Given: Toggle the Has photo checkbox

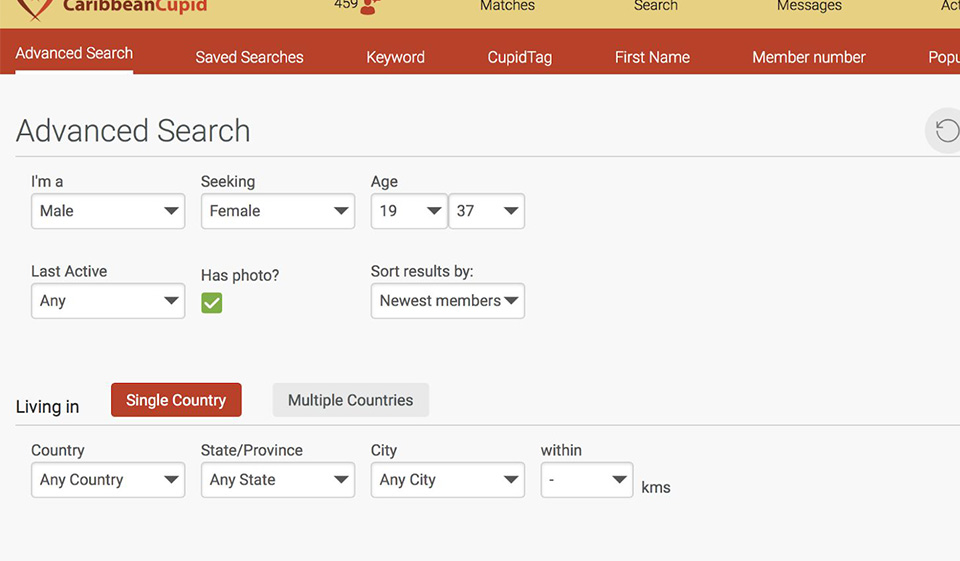Looking at the screenshot, I should point(211,302).
